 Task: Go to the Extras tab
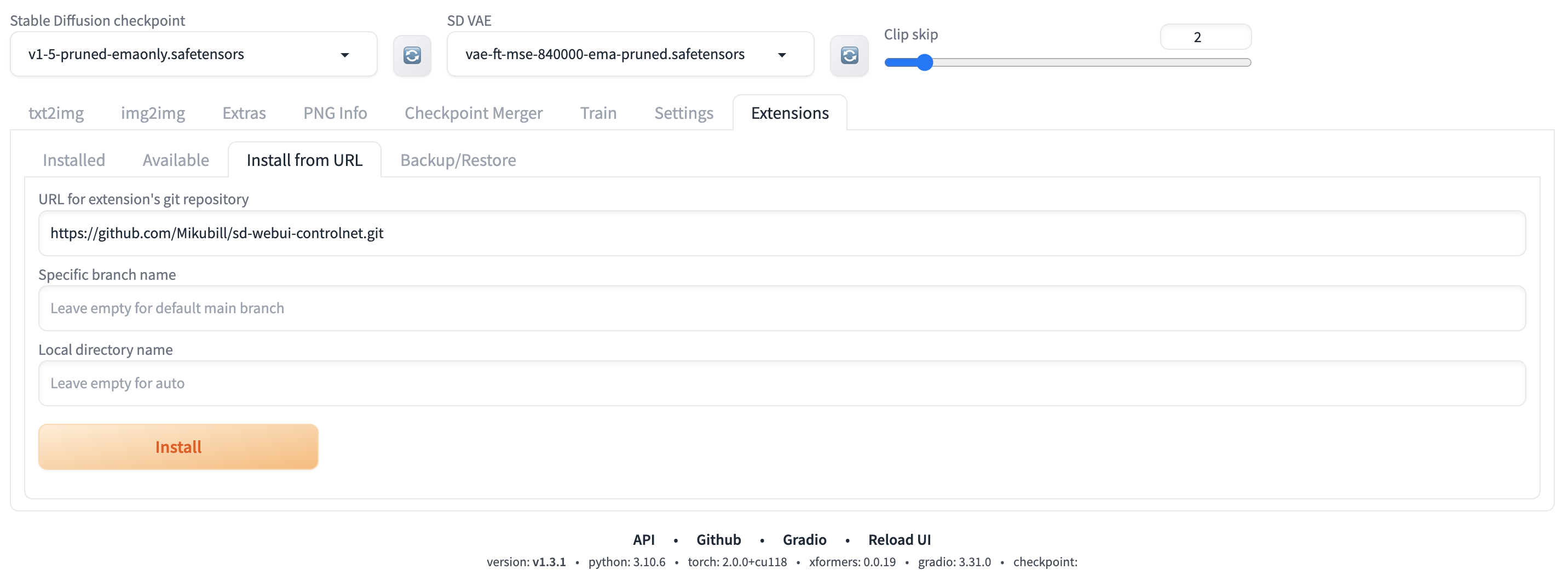click(244, 113)
